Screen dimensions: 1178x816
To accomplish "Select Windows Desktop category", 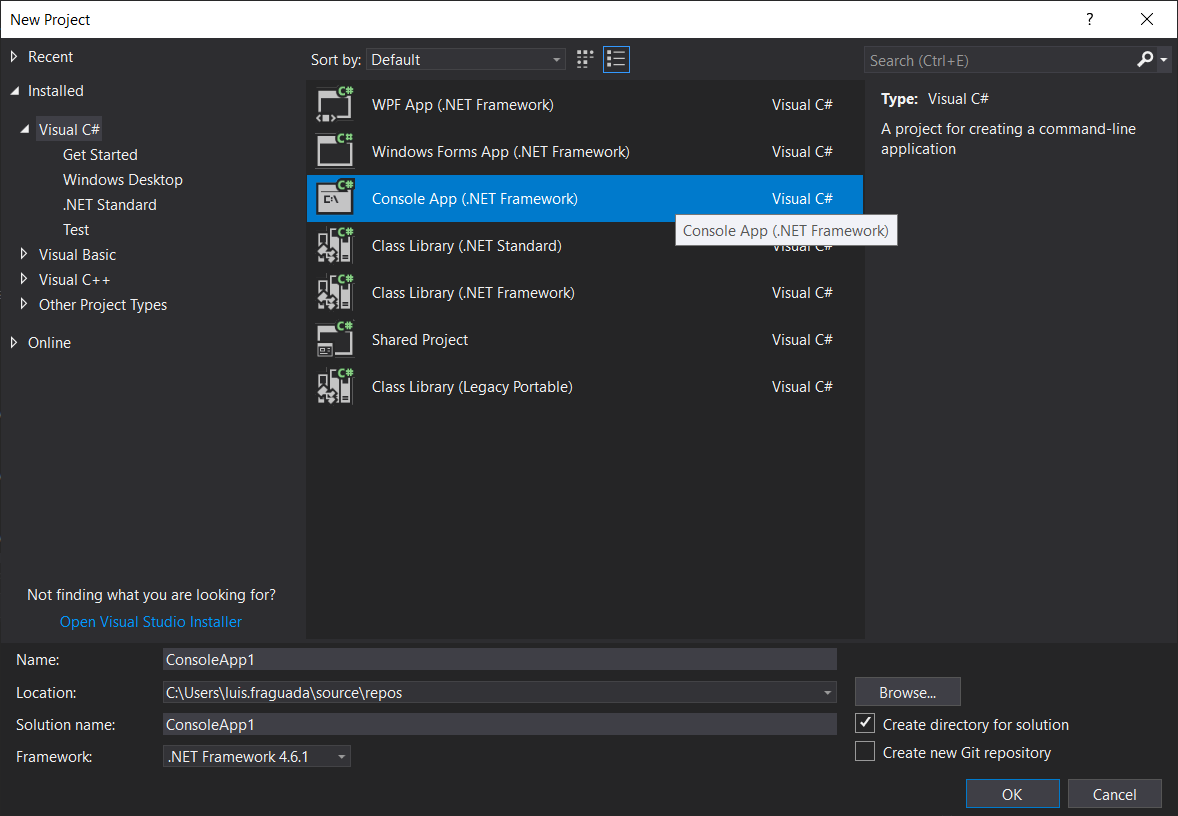I will (x=122, y=180).
